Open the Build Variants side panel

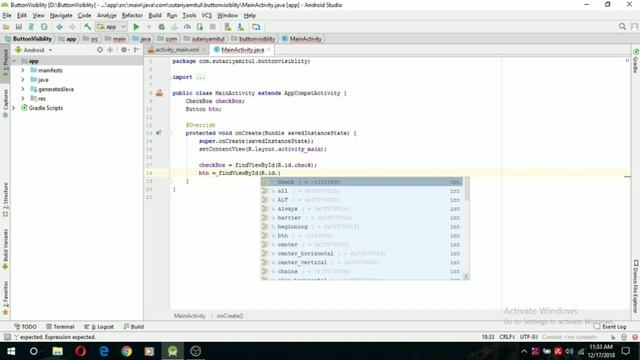[x=5, y=249]
